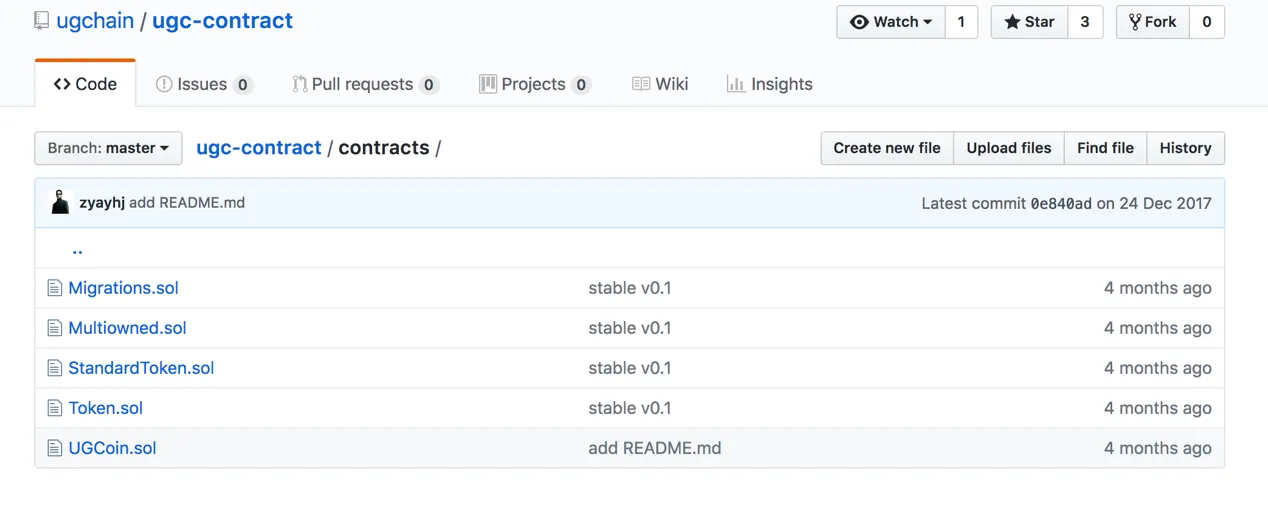Switch to the Issues tab

point(204,84)
